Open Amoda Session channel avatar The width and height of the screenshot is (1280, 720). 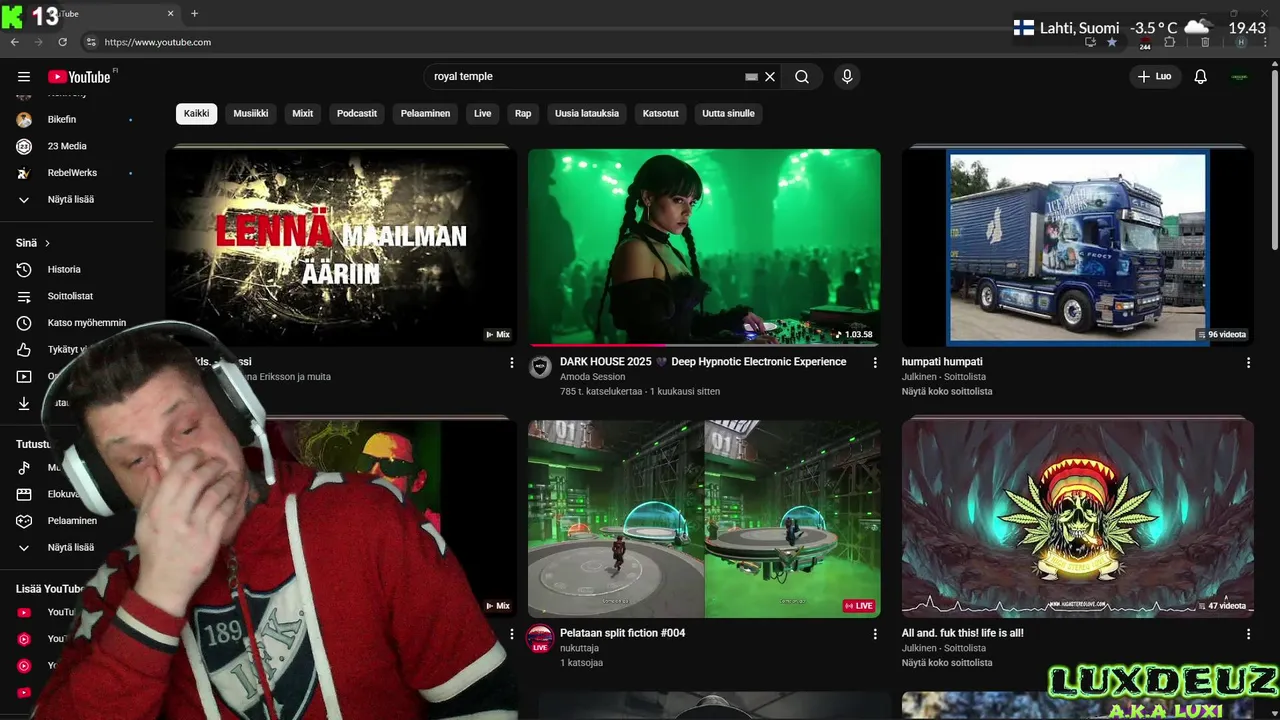(x=540, y=366)
